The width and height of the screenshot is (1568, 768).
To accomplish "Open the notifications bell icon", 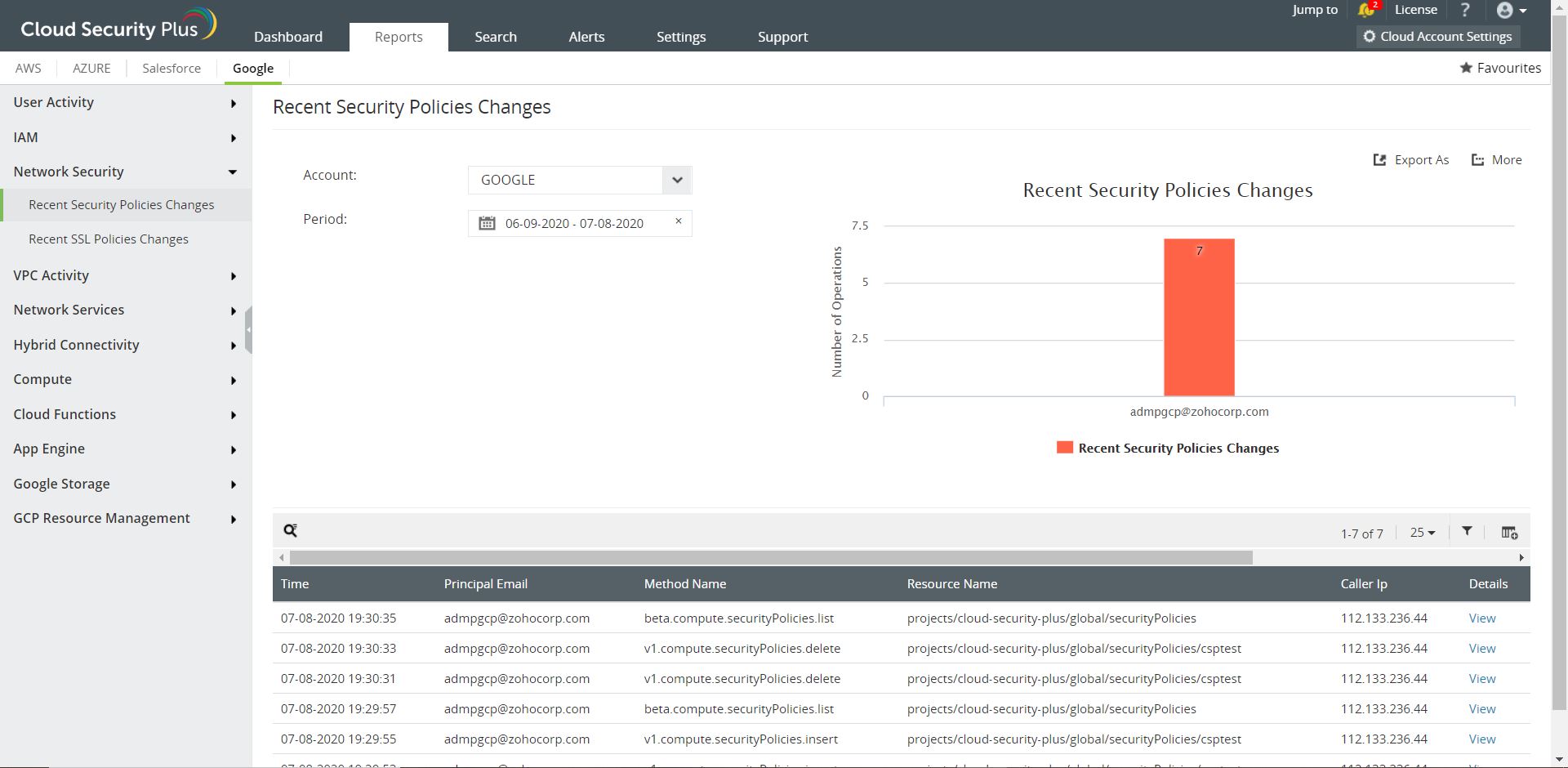I will (1367, 10).
